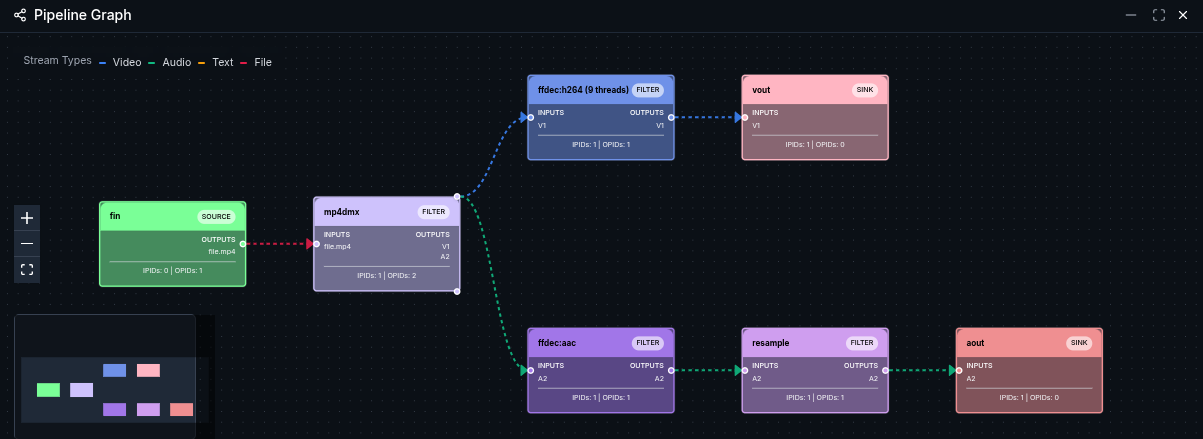The image size is (1203, 439).
Task: Click the FILTER badge on mp4dmx
Action: click(x=433, y=212)
